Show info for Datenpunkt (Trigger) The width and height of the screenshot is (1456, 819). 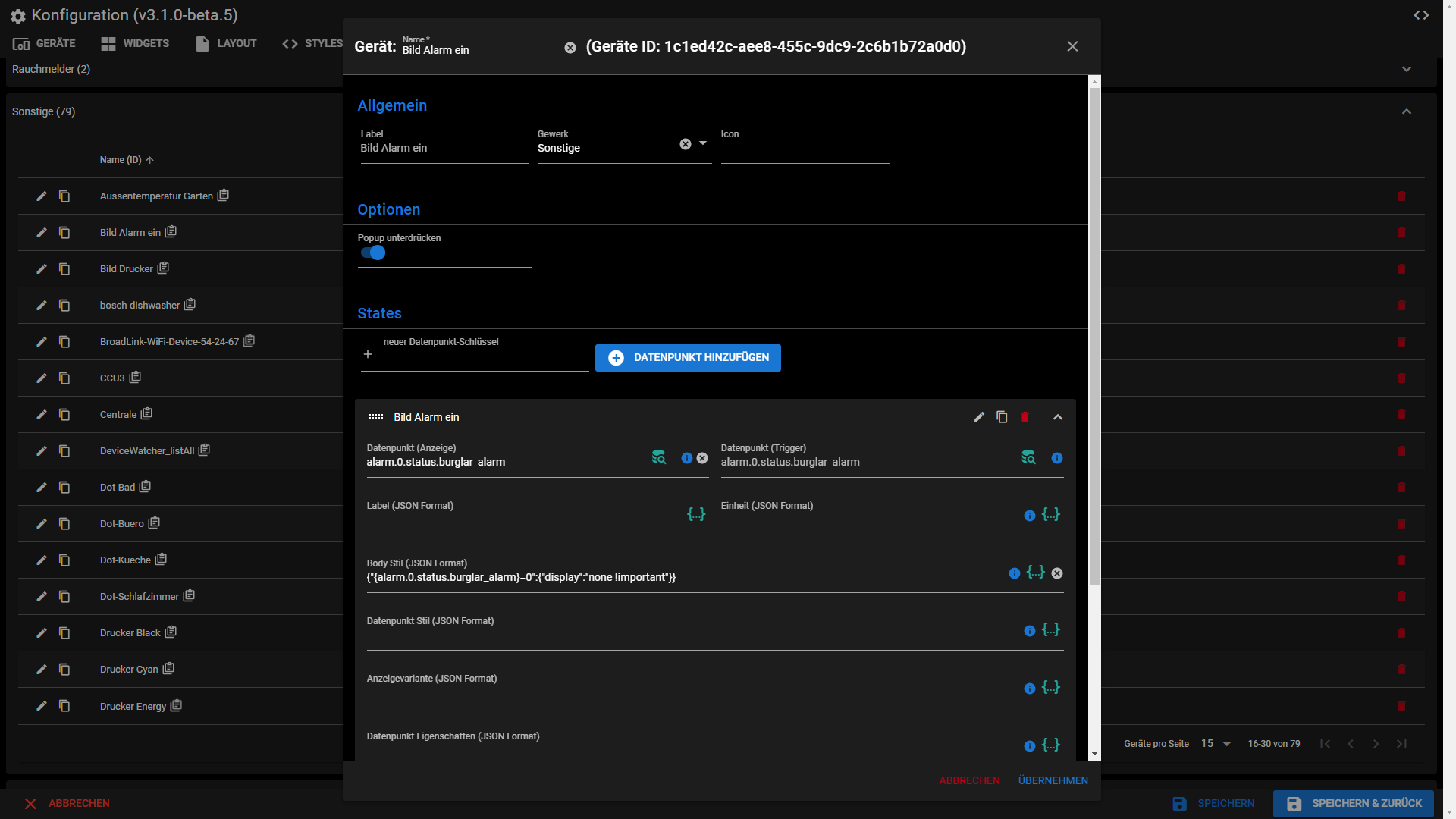[1057, 458]
